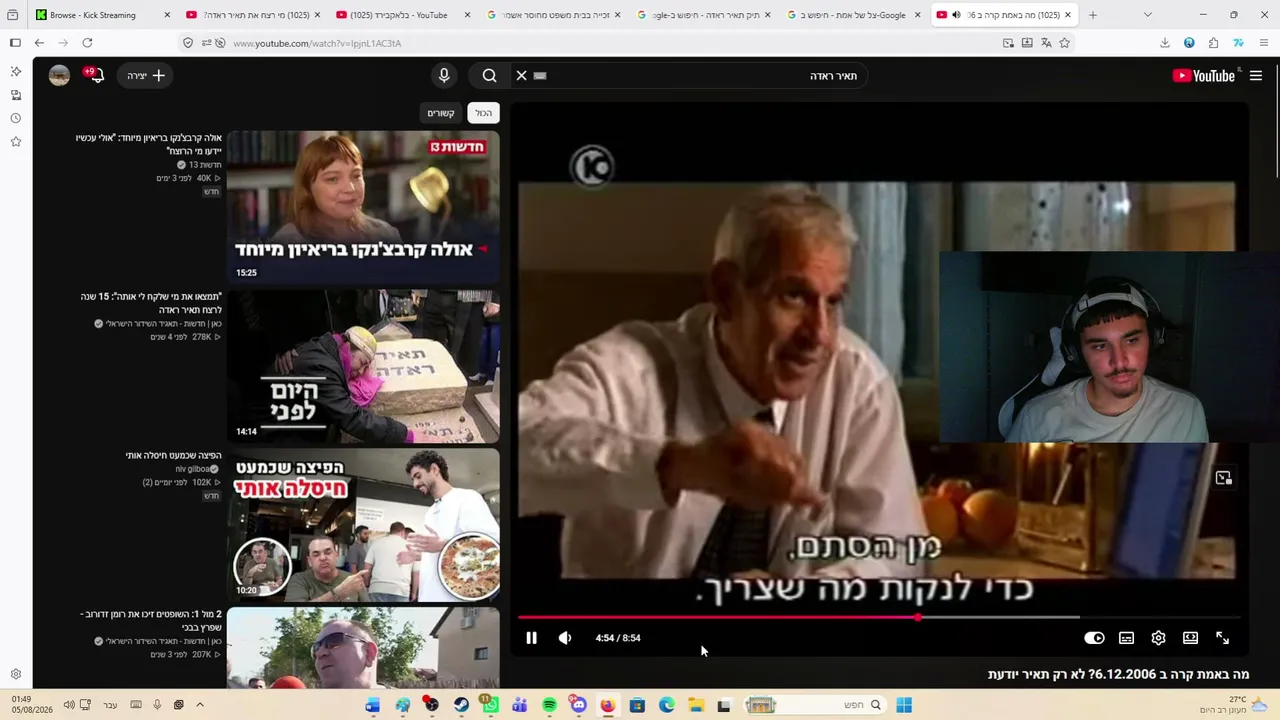Screen dimensions: 1280x720
Task: Open the browser downloads arrow
Action: 1165,43
